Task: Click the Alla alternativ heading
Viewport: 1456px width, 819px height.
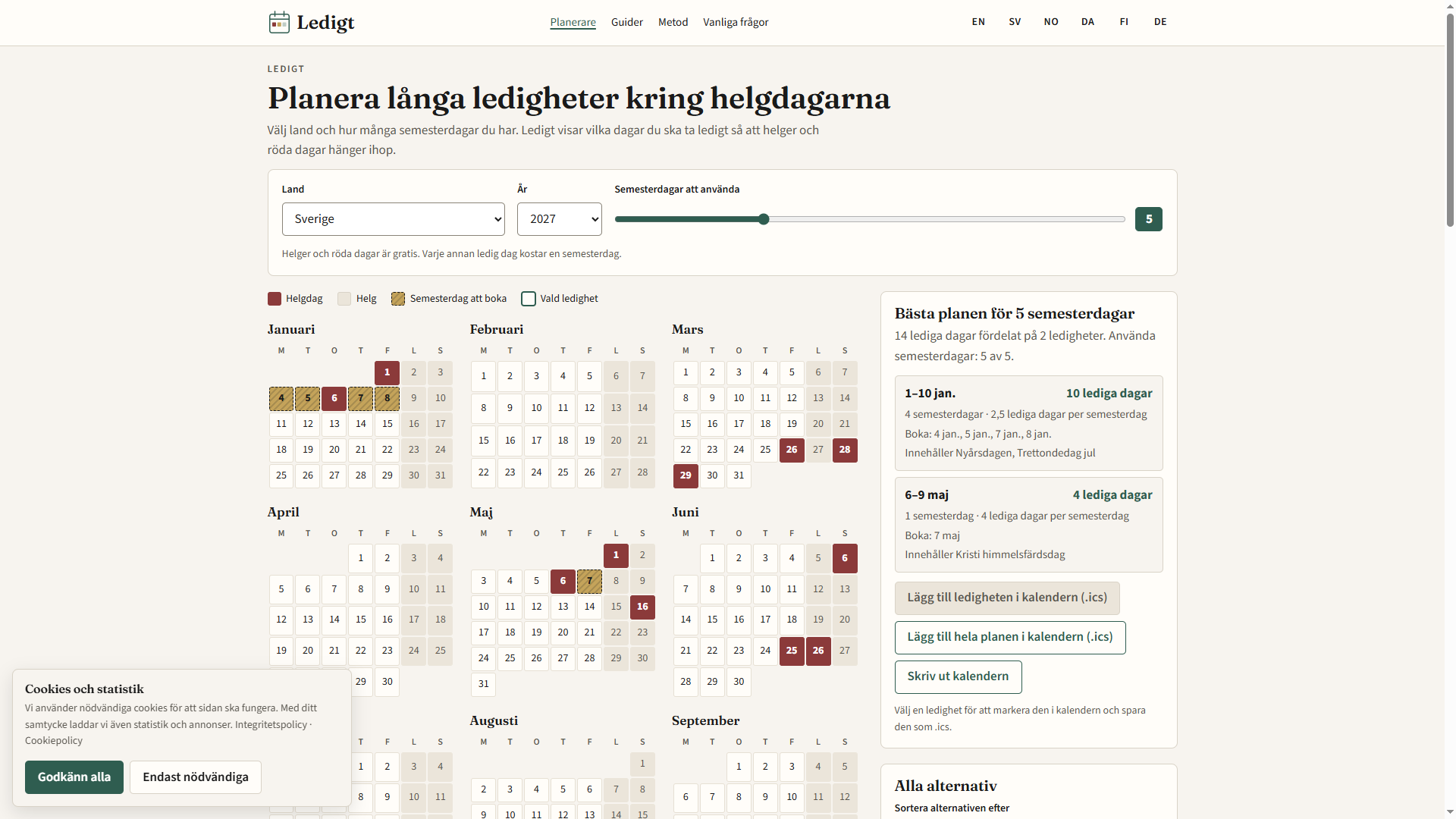Action: [946, 786]
